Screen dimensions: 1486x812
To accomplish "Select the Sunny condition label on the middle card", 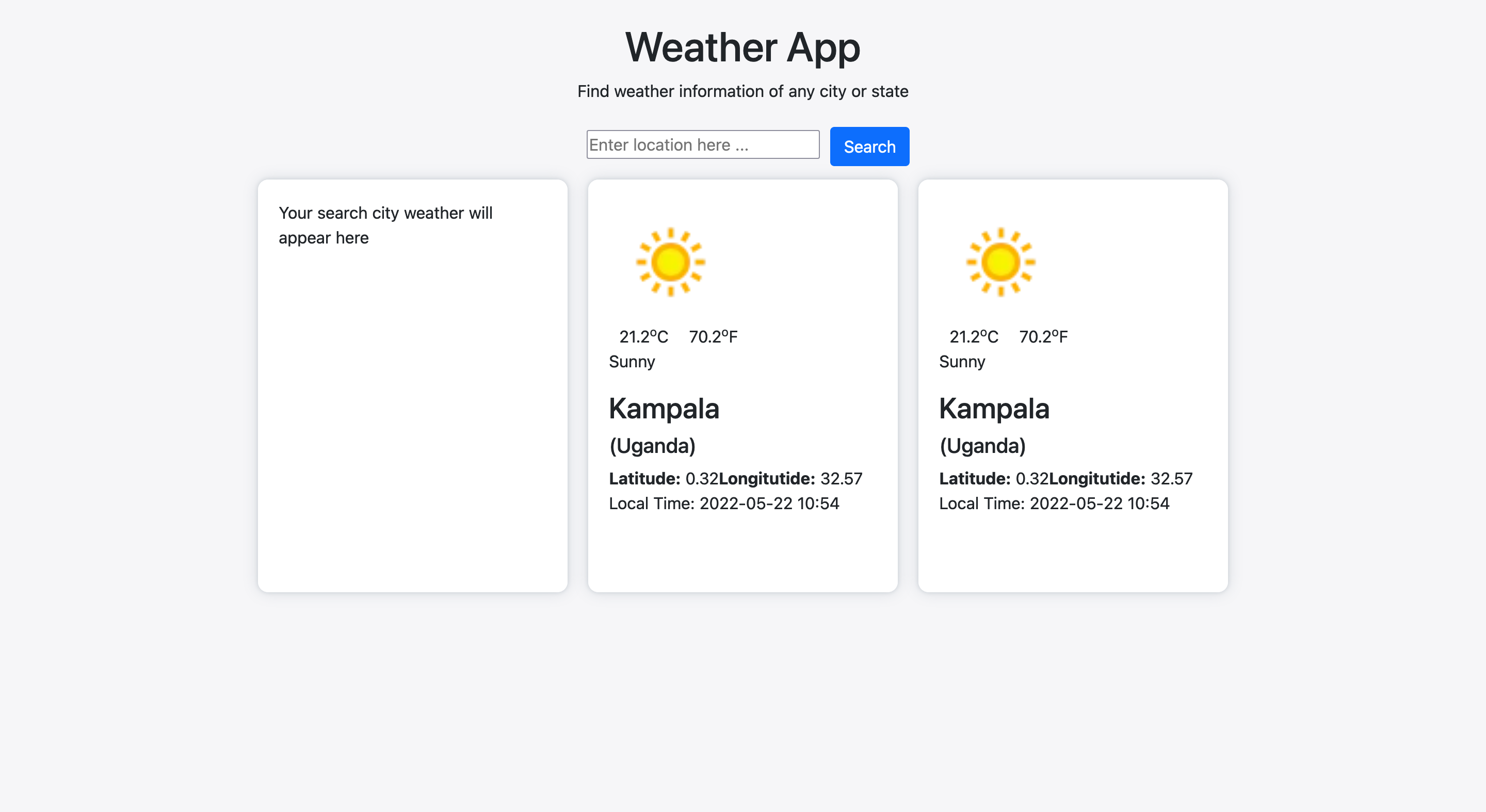I will (632, 362).
